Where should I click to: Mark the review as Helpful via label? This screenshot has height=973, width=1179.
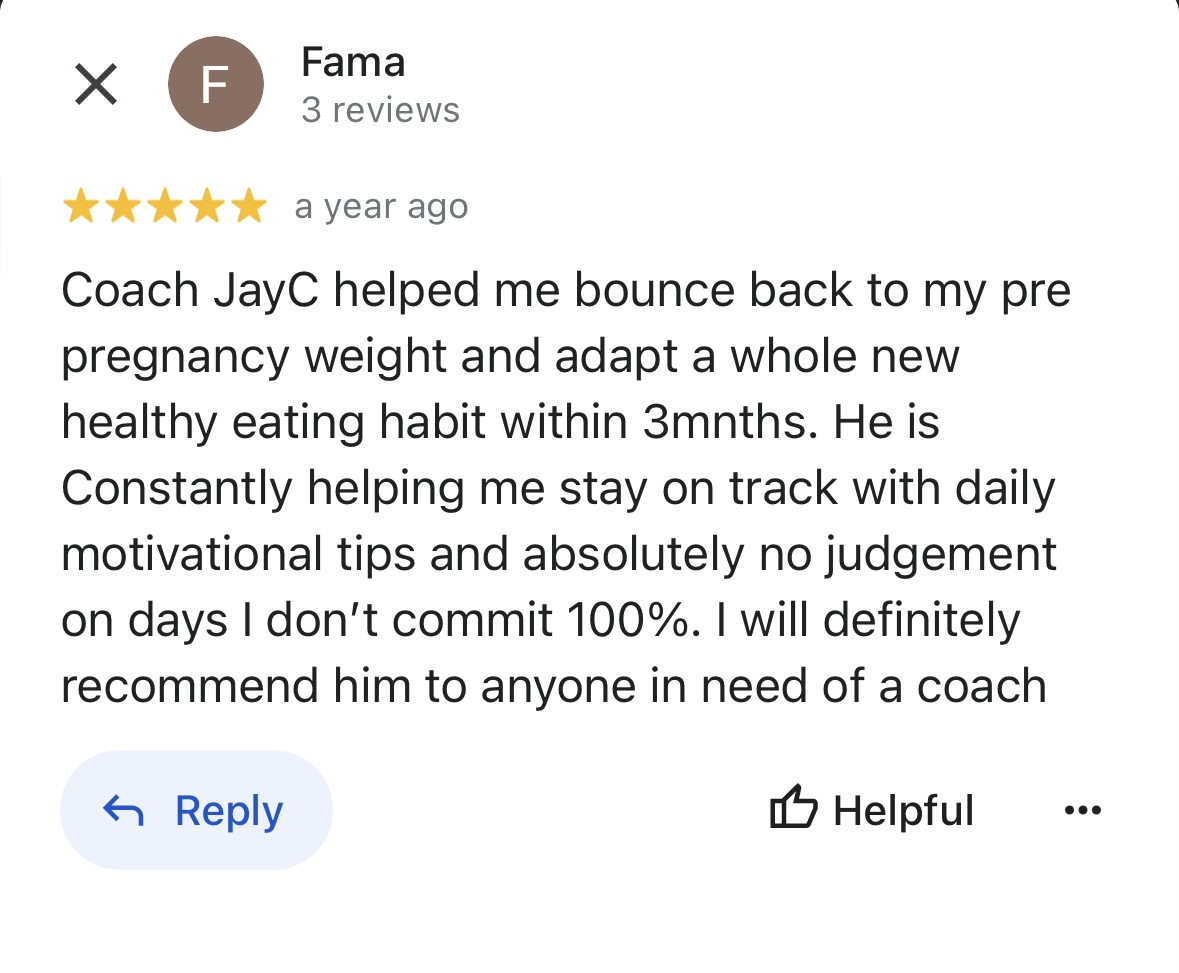click(903, 810)
